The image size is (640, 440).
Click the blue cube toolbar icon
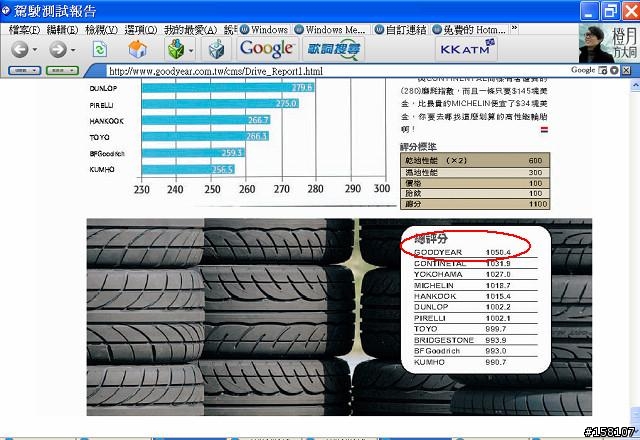216,49
